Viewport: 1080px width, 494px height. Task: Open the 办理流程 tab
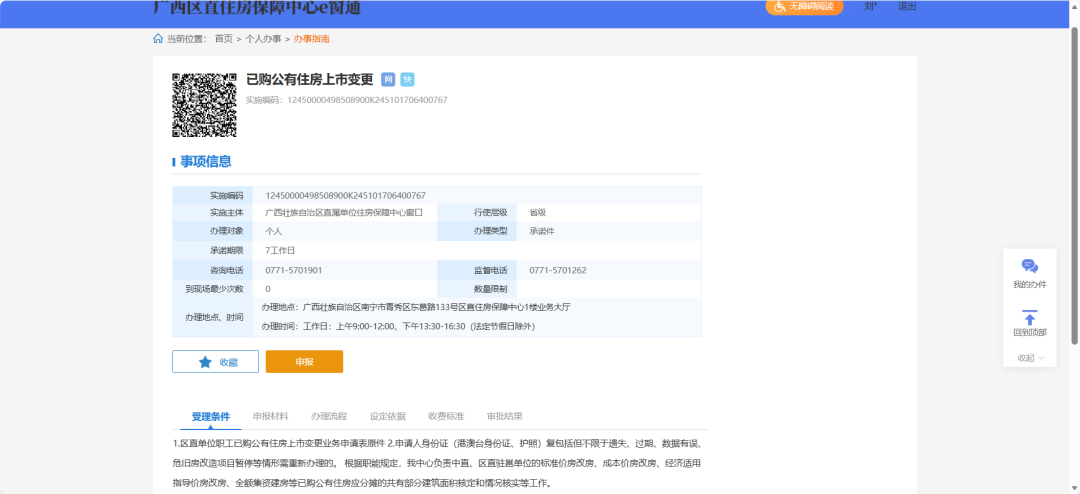pyautogui.click(x=328, y=416)
